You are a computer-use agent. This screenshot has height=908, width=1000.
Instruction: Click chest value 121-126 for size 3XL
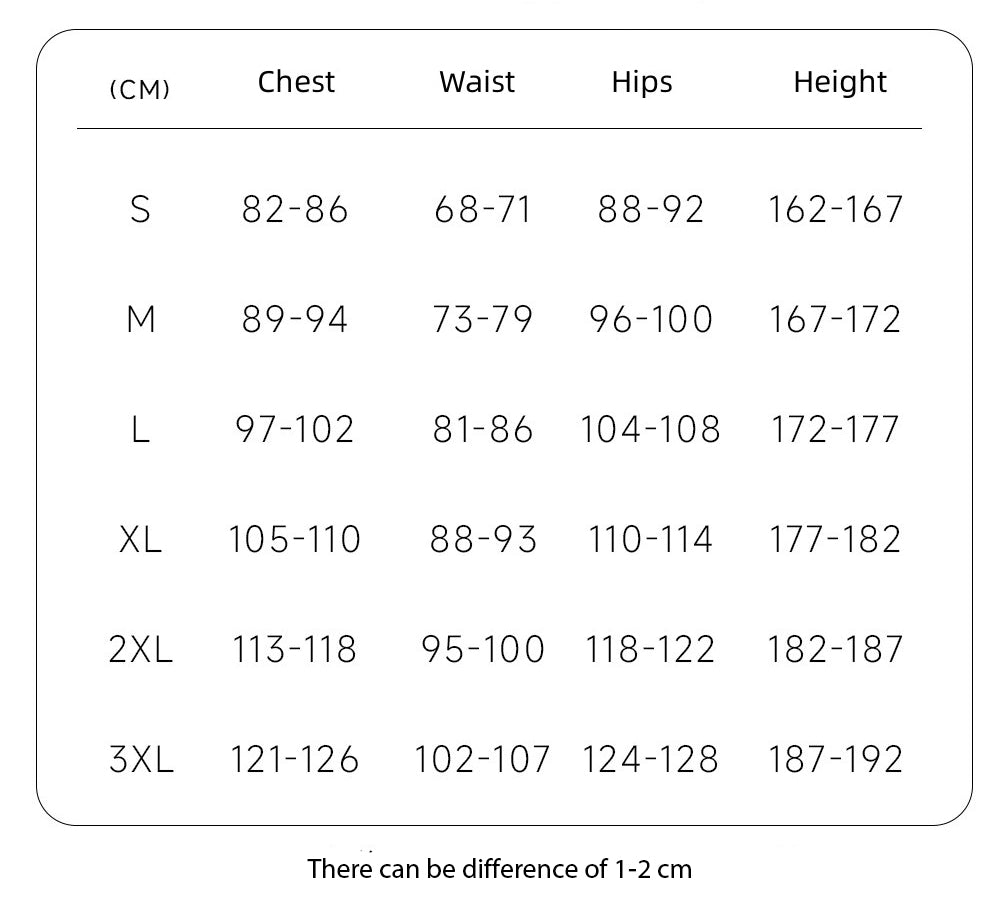click(295, 759)
